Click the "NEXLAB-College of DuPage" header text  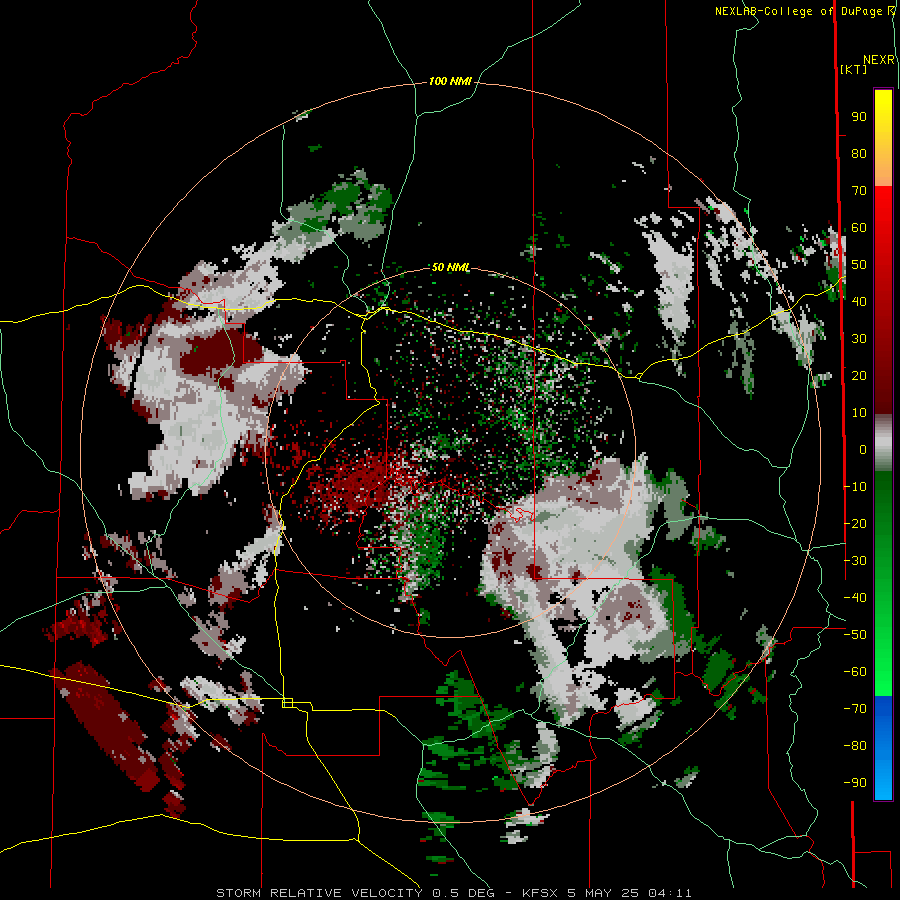[798, 11]
